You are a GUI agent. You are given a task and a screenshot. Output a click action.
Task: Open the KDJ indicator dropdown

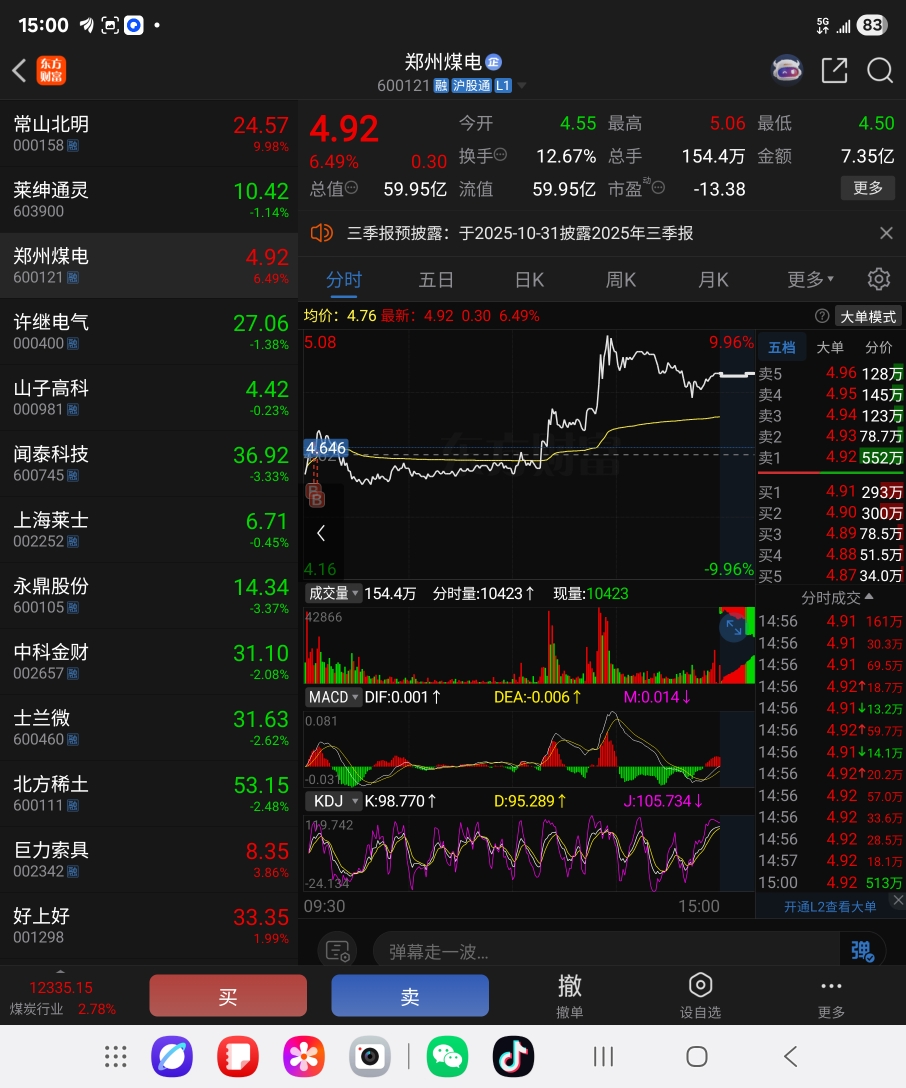coord(334,801)
